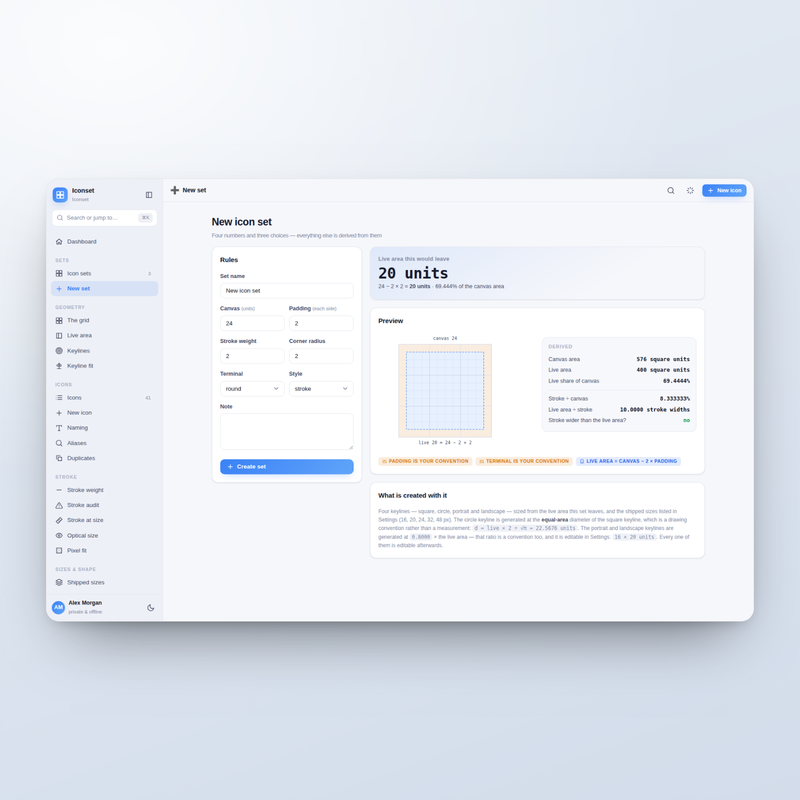Click the Duplicates copy icon
Viewport: 800px width, 800px height.
[x=59, y=458]
